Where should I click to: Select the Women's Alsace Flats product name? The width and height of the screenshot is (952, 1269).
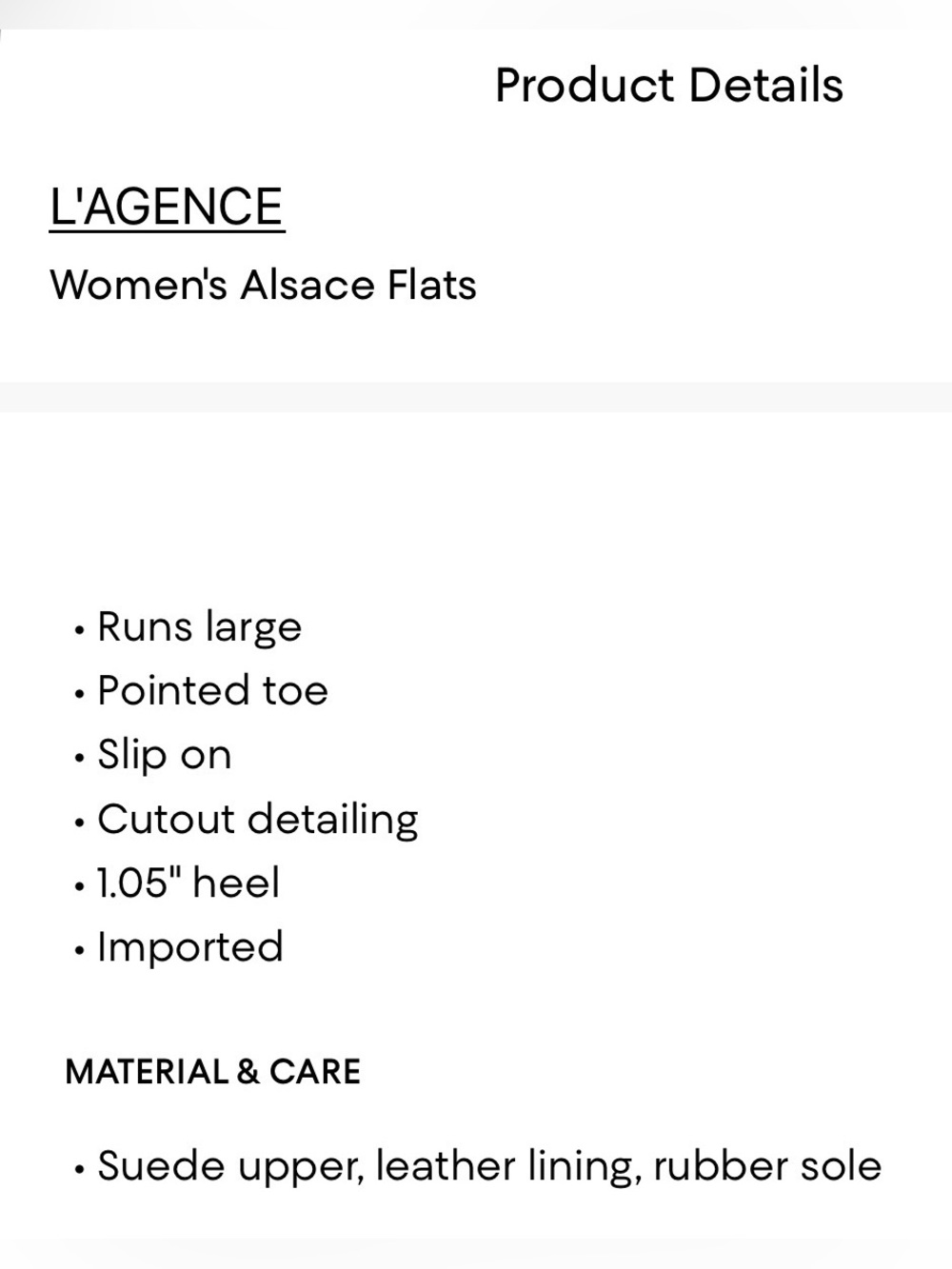(x=263, y=285)
